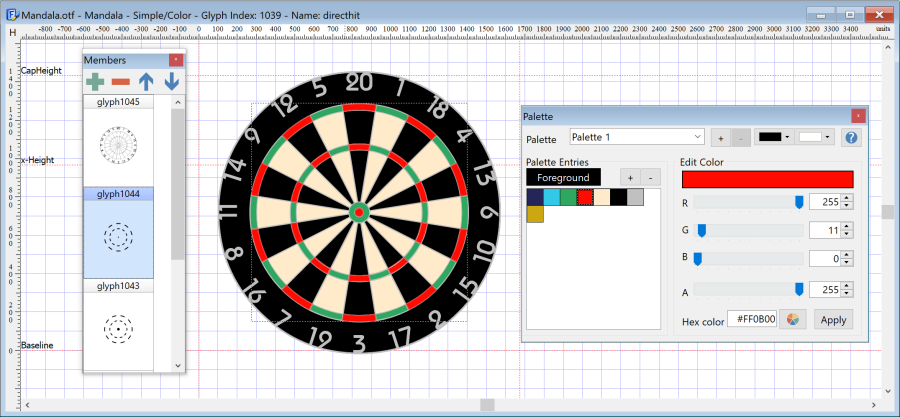Click the green plus add member icon
The height and width of the screenshot is (417, 900).
[95, 81]
